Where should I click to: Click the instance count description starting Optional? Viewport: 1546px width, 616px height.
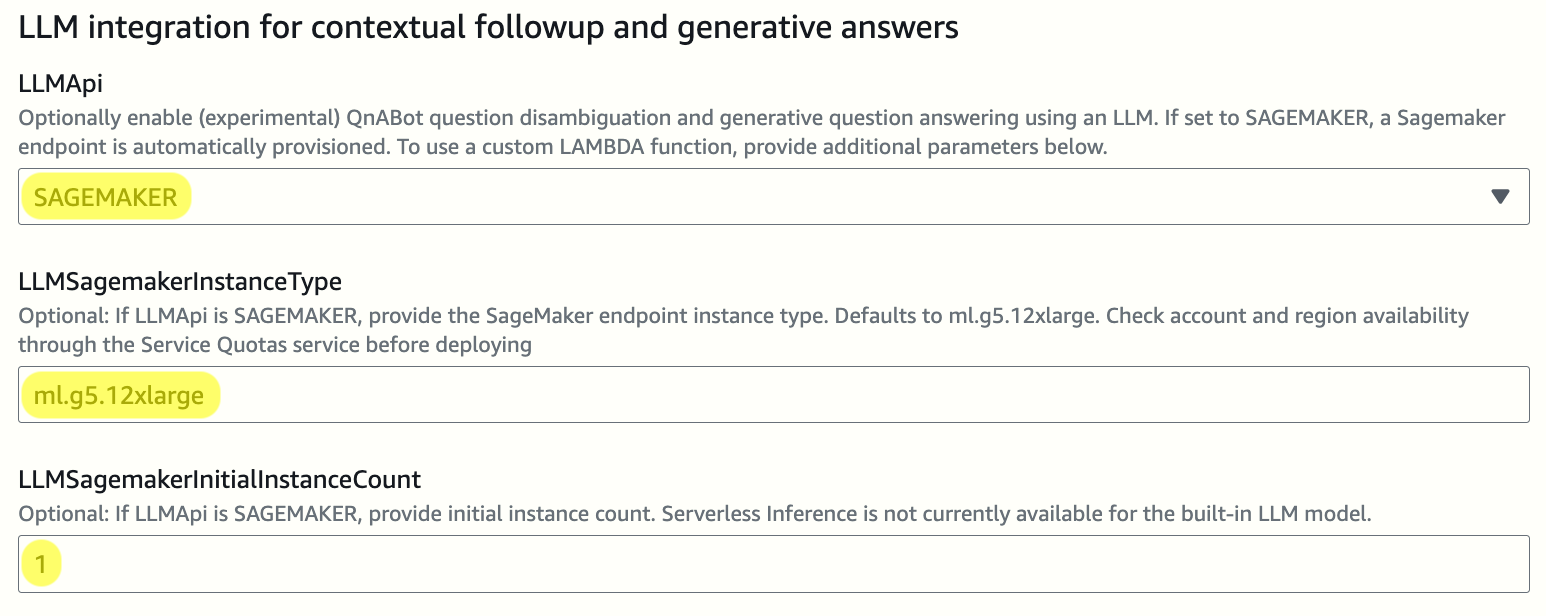click(x=695, y=515)
